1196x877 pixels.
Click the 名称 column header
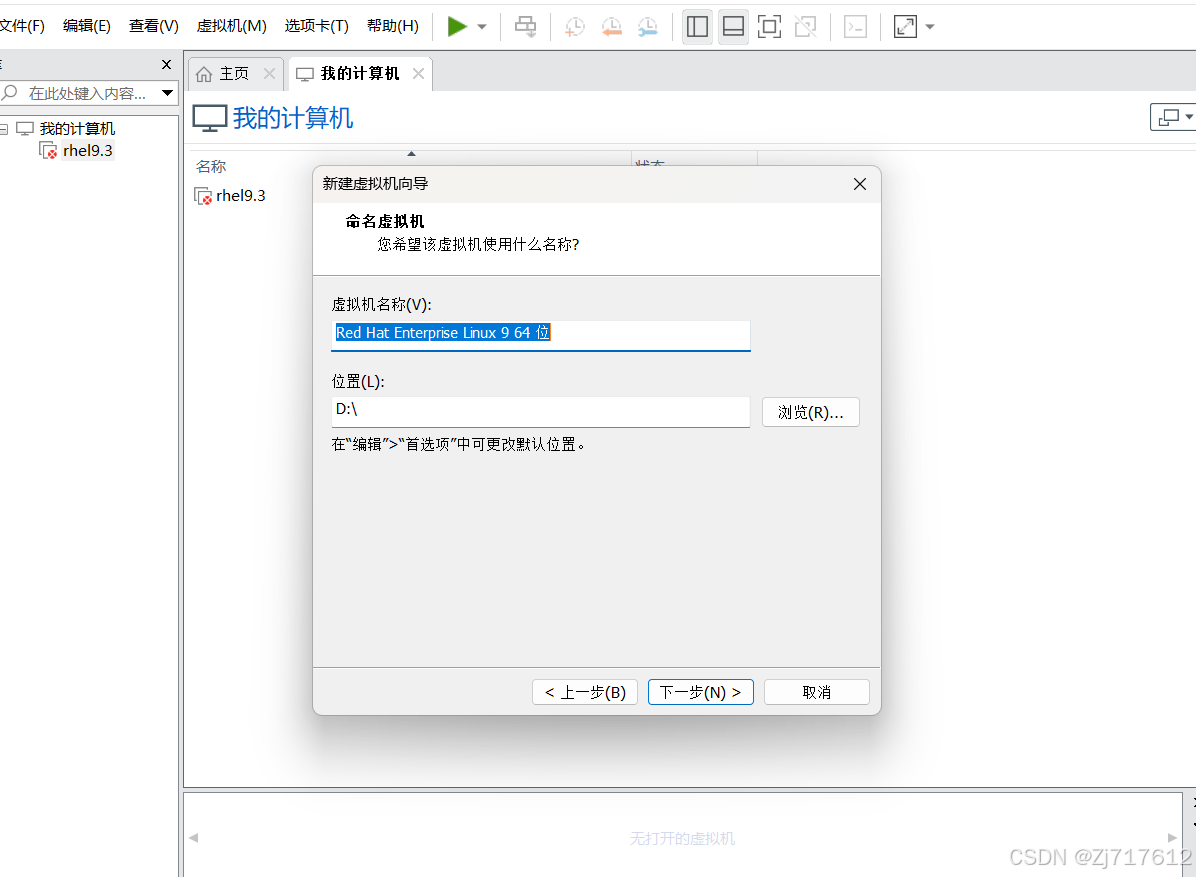(x=211, y=165)
